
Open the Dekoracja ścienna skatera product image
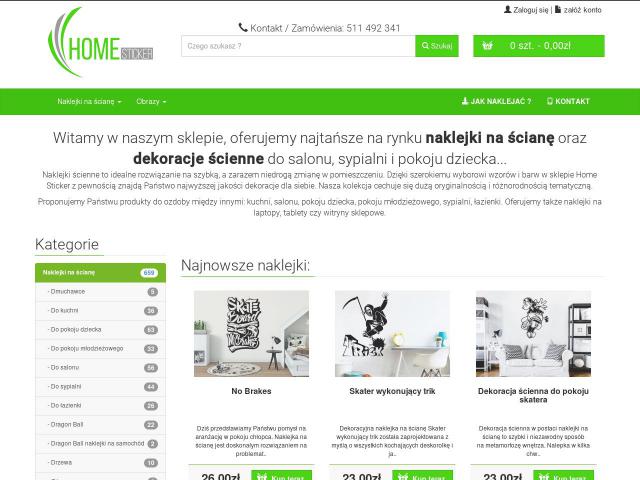tap(533, 333)
